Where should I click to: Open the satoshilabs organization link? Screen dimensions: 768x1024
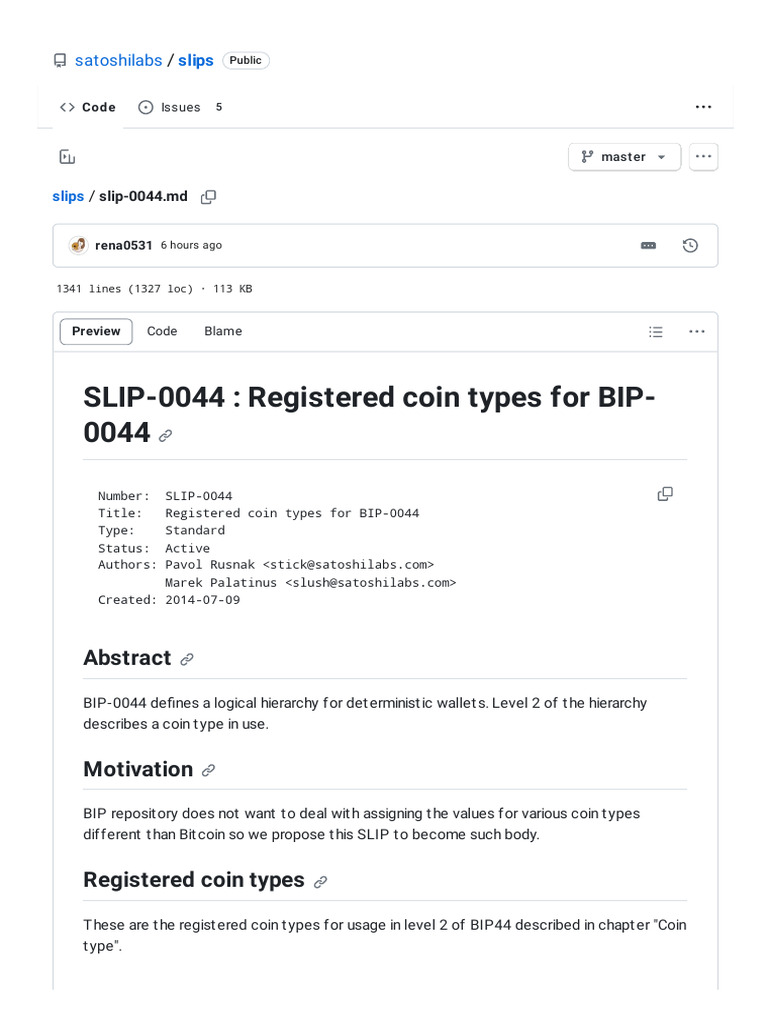[118, 61]
